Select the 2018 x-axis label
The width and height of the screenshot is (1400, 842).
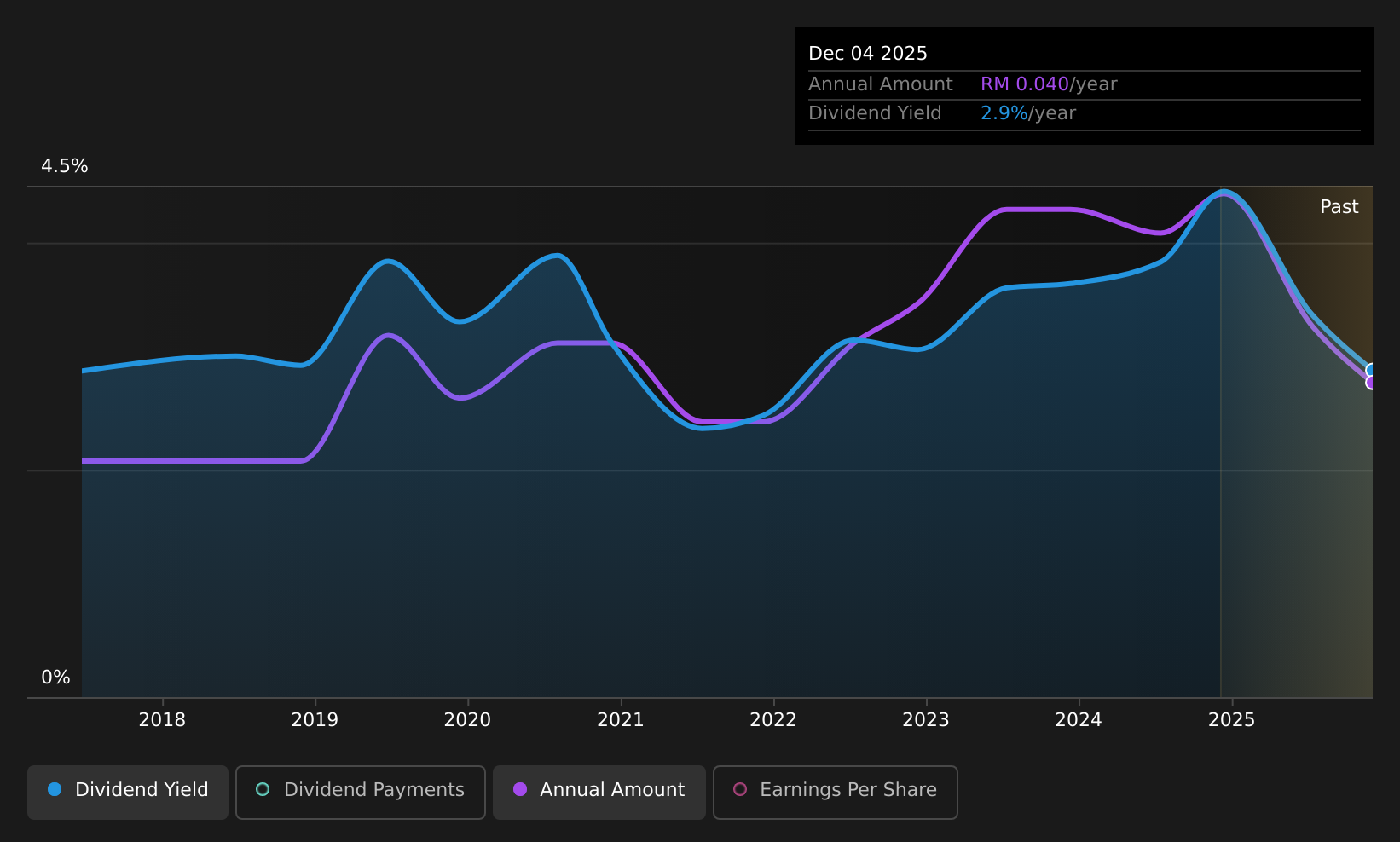pos(162,720)
